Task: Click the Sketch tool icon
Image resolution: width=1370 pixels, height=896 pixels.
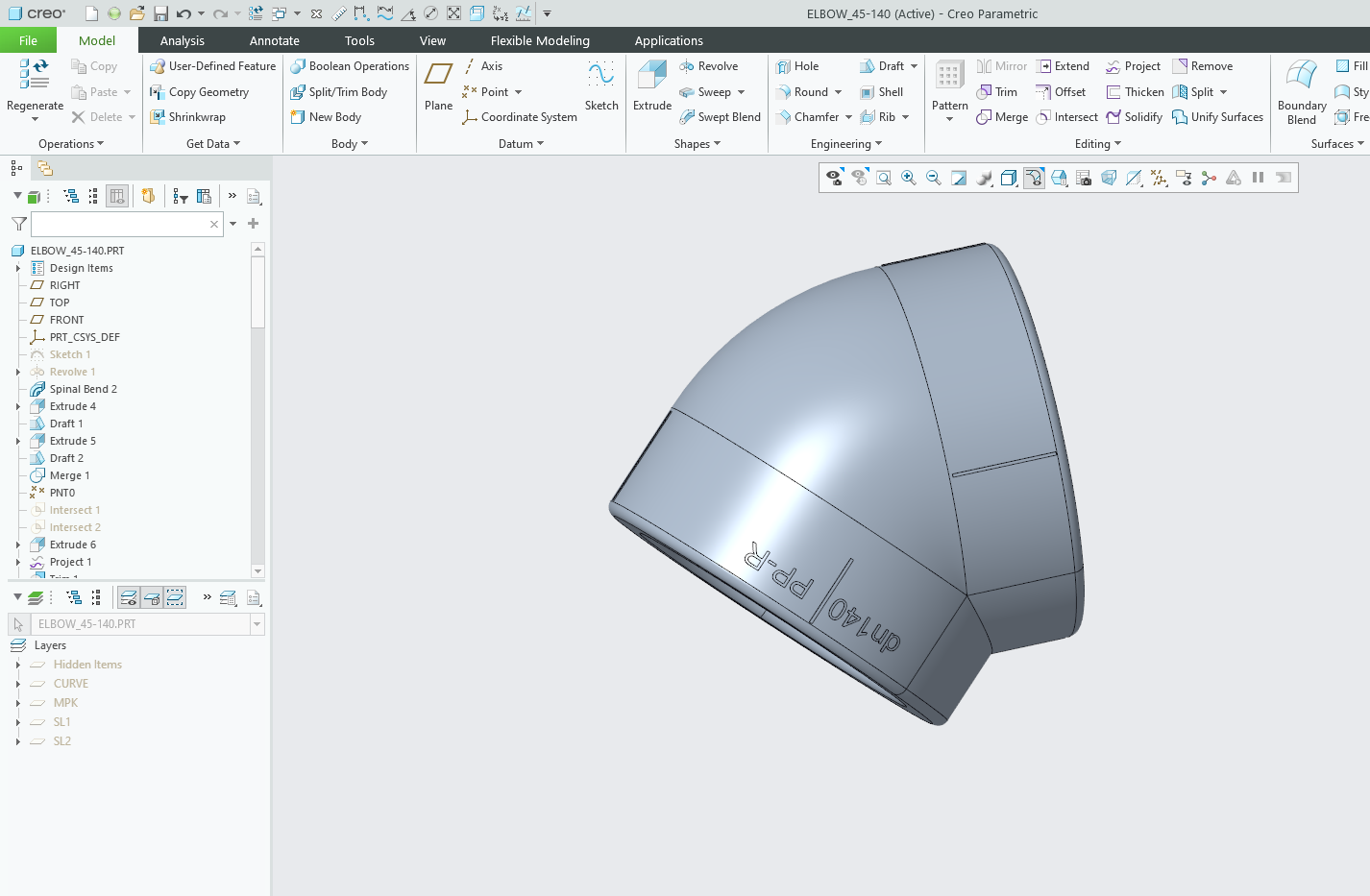Action: pyautogui.click(x=601, y=85)
